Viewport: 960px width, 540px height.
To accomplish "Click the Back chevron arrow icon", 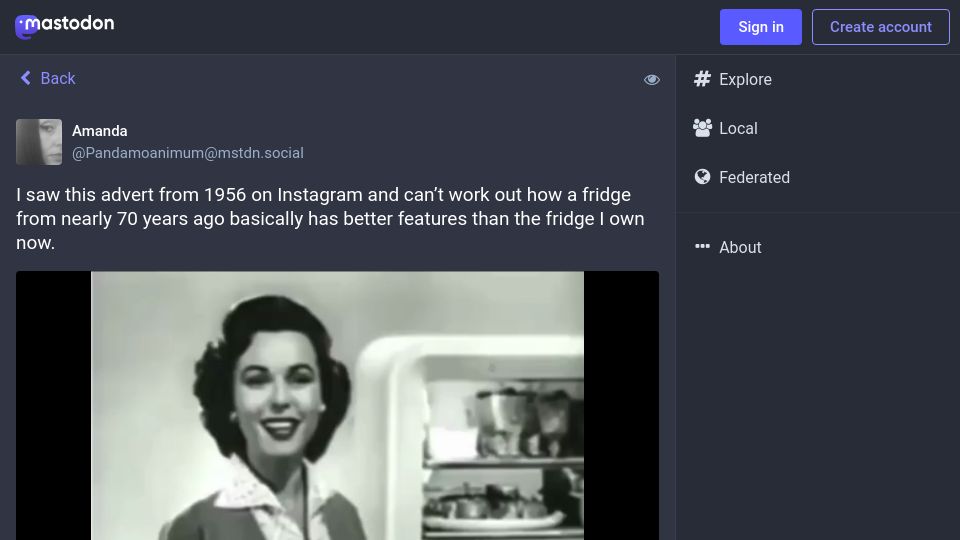I will coord(26,78).
